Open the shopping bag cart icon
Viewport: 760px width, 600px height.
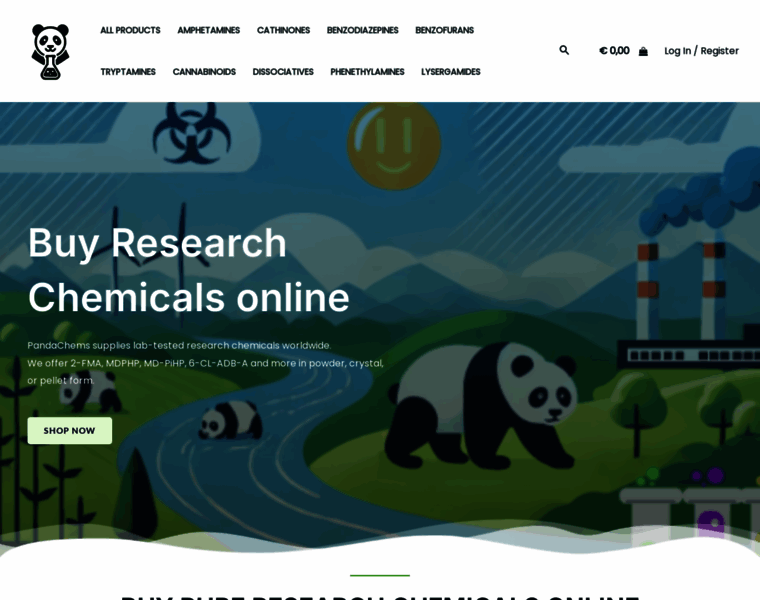643,51
